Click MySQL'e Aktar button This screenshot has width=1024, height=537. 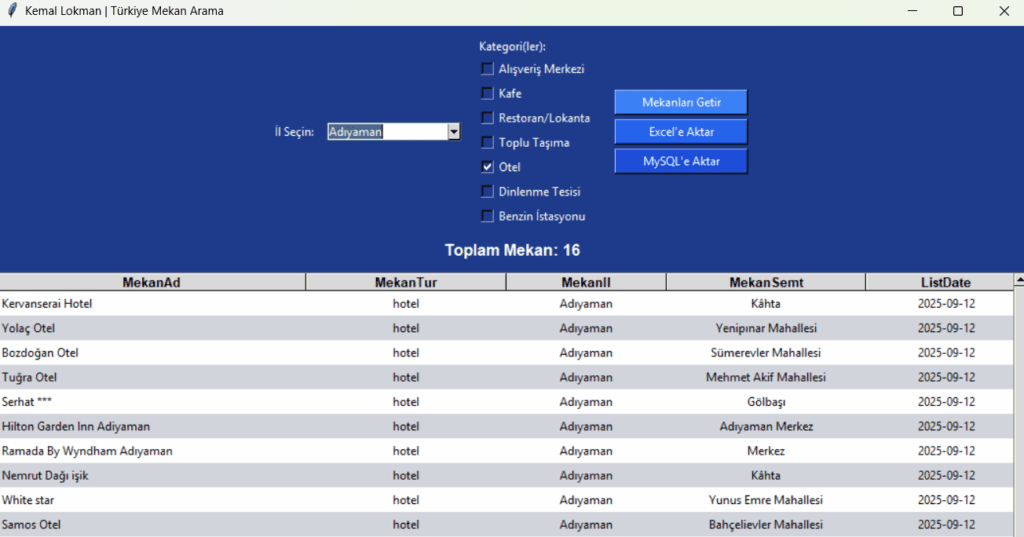(680, 161)
